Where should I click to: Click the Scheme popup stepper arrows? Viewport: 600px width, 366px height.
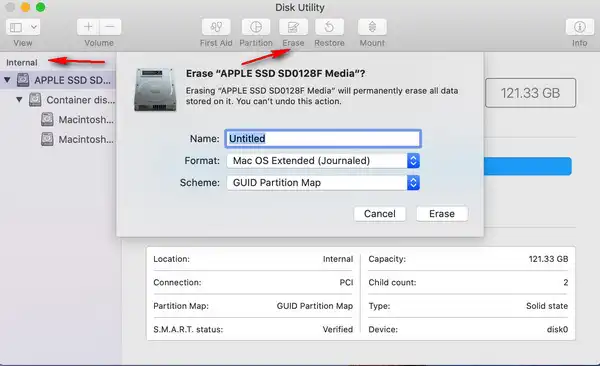point(413,183)
